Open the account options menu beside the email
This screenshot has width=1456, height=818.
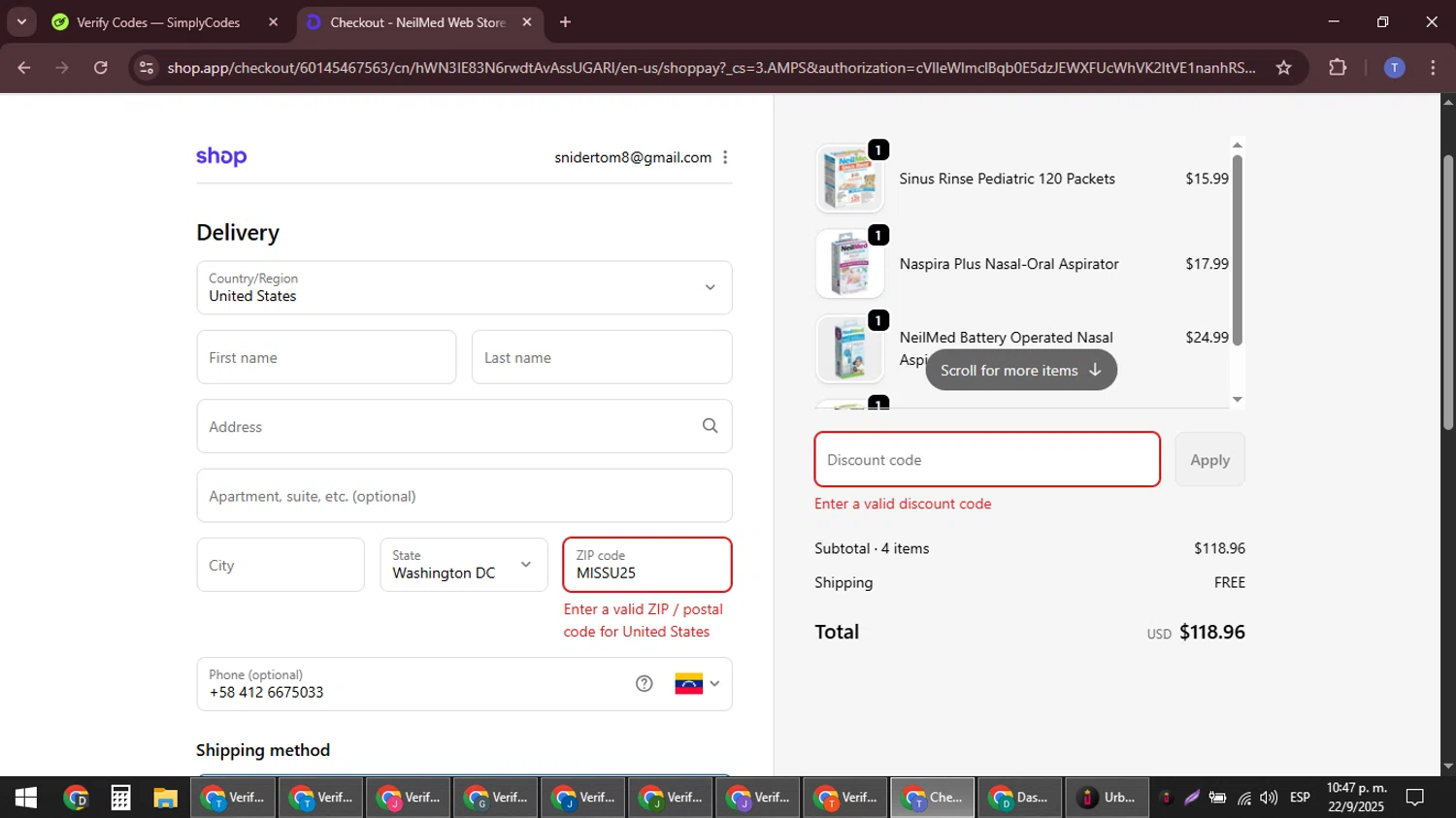click(x=725, y=157)
